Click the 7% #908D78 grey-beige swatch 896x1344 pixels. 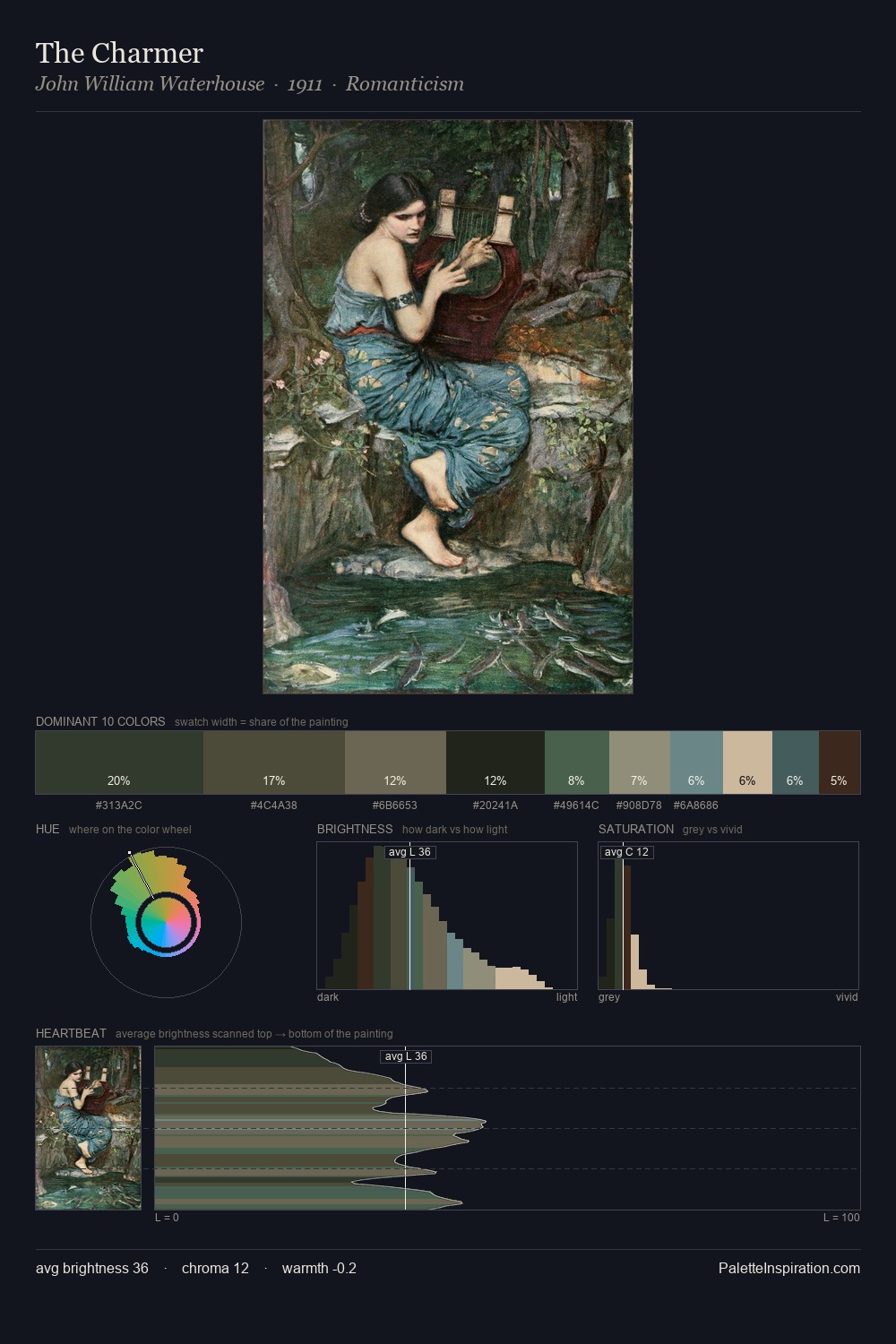click(640, 762)
